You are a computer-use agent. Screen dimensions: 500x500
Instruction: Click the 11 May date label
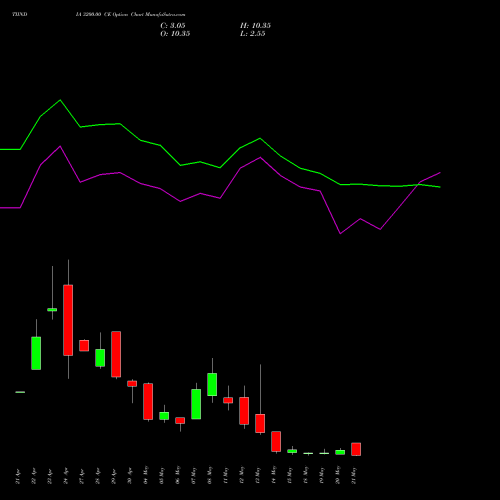226,475
